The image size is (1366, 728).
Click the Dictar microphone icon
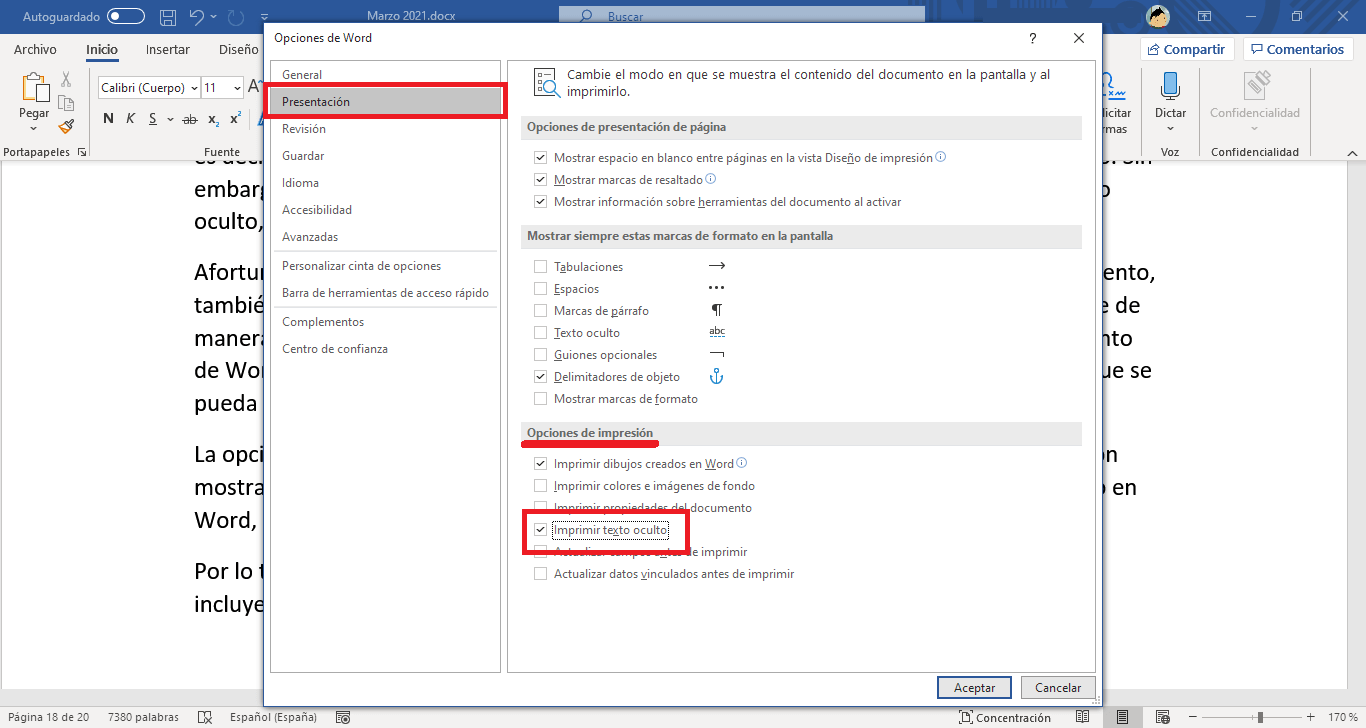(1170, 86)
